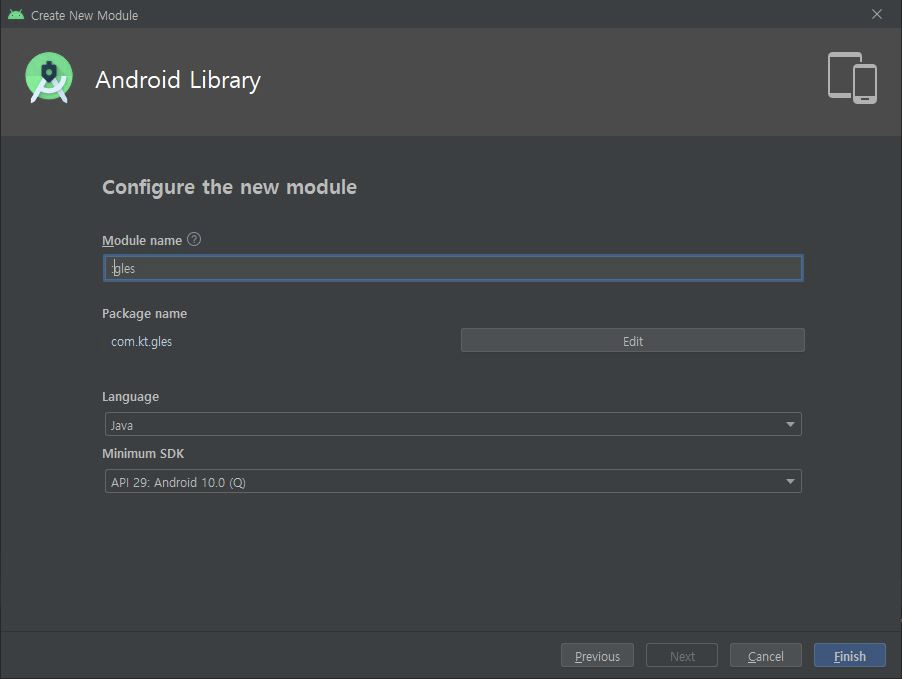Open the Language dropdown showing Java
The height and width of the screenshot is (679, 902).
tap(453, 425)
